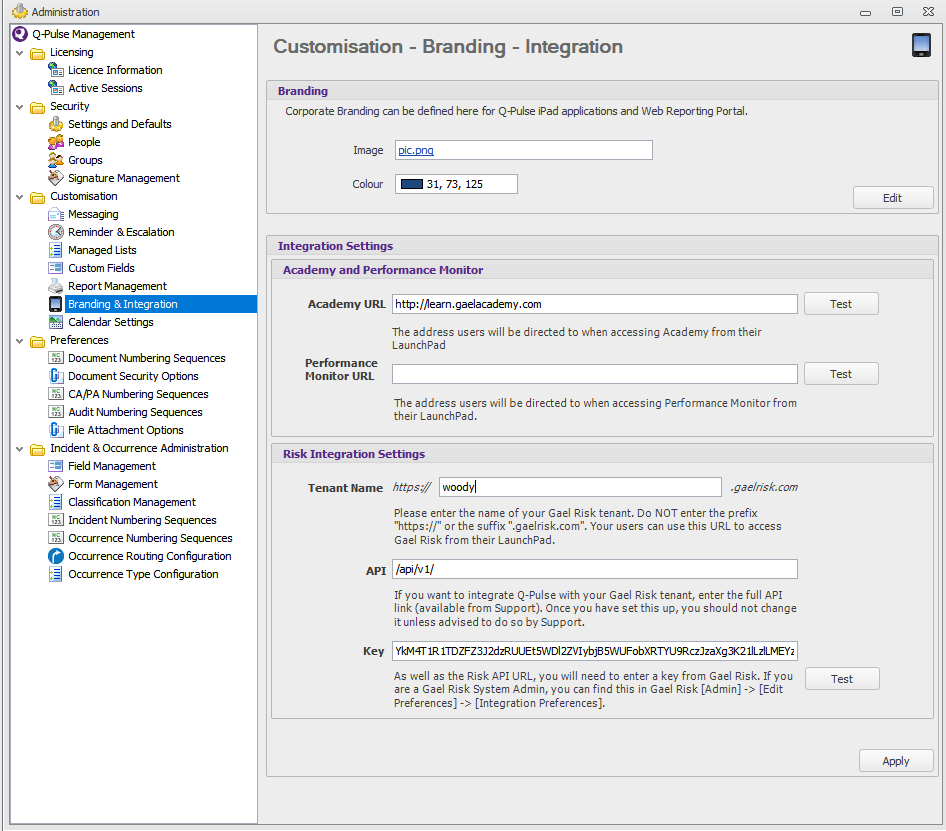The width and height of the screenshot is (946, 831).
Task: Click the Messaging icon
Action: pyautogui.click(x=56, y=214)
